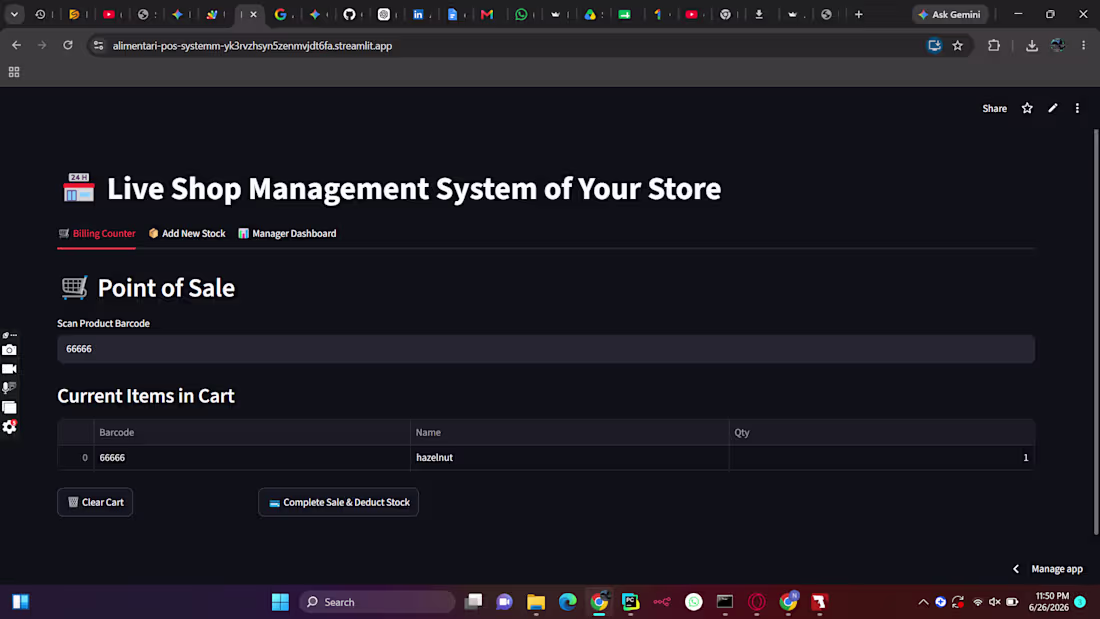Open the taskbar clock showing 11:50 PM

(x=1049, y=601)
